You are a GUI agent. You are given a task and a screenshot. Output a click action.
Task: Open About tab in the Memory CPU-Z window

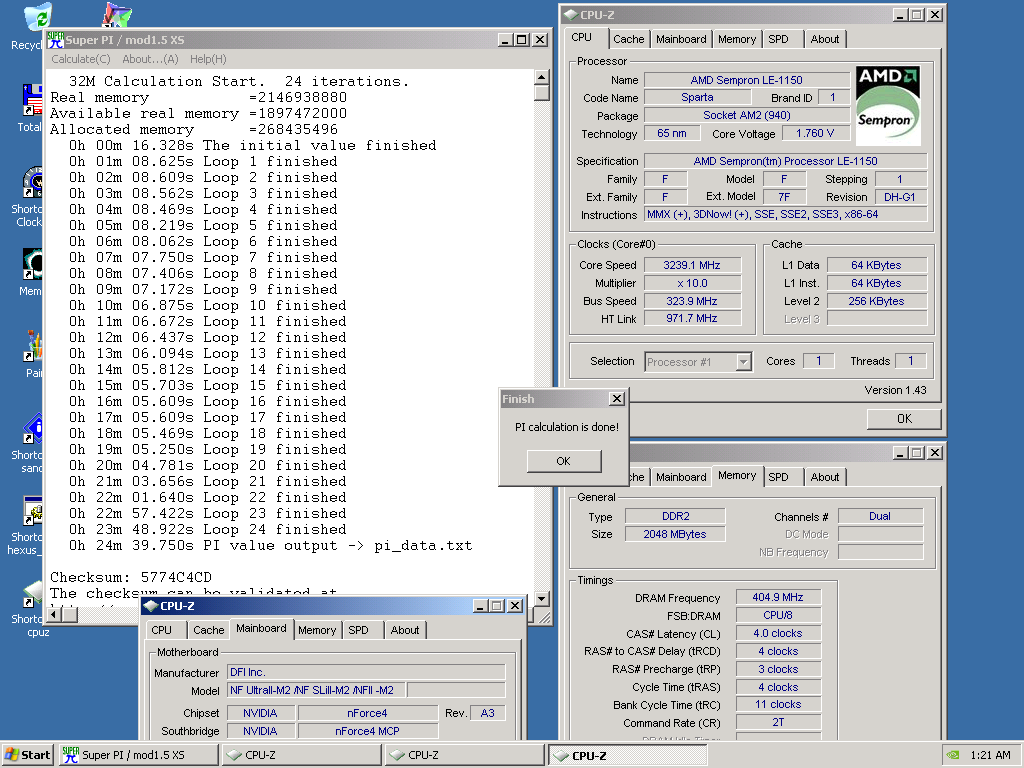(x=825, y=477)
